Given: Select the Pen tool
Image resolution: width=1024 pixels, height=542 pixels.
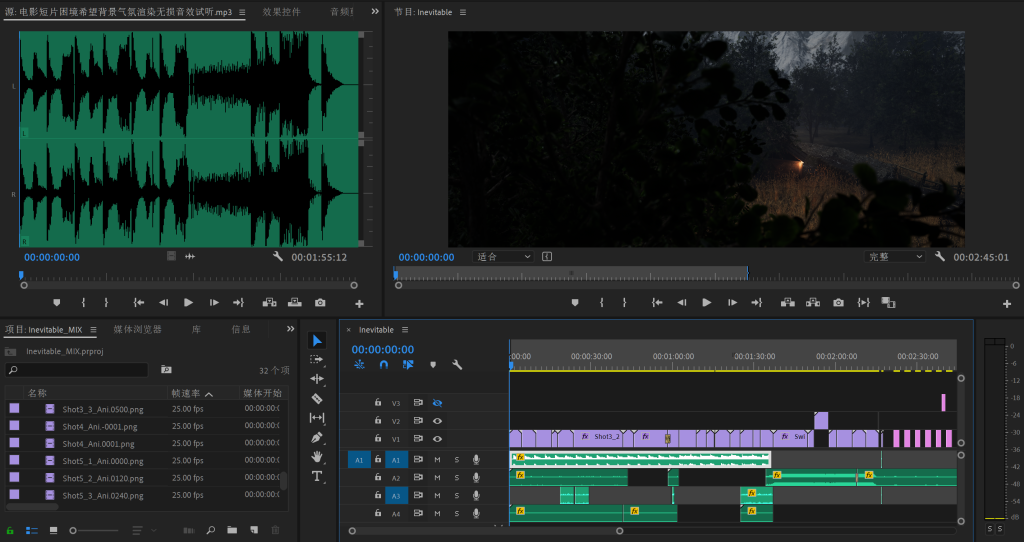Looking at the screenshot, I should (x=317, y=437).
